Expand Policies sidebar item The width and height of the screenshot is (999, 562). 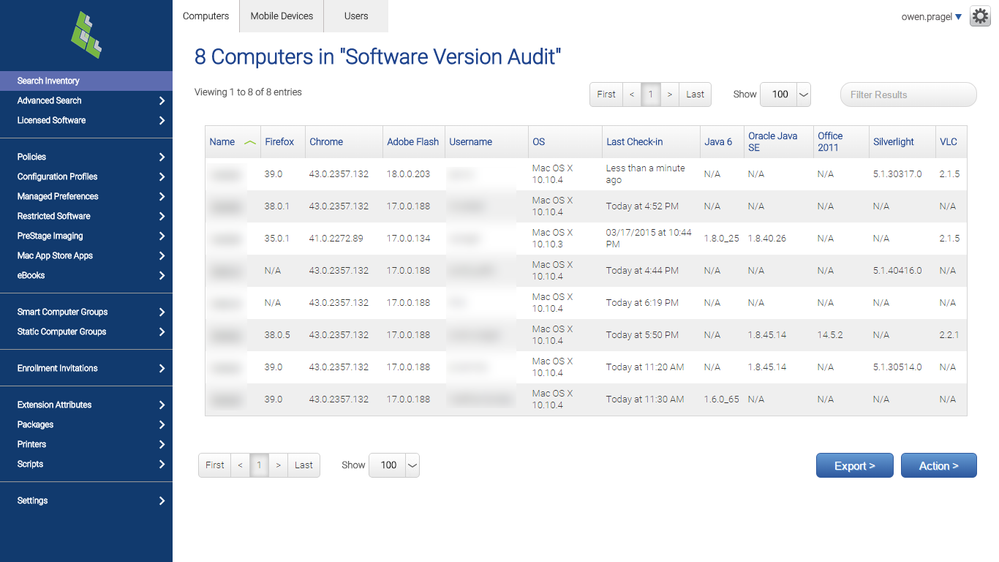pyautogui.click(x=86, y=157)
